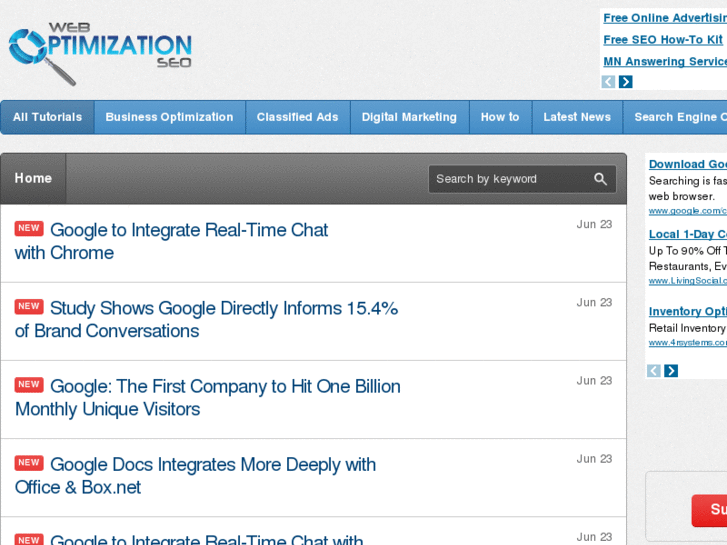Click NEW badge beside Real-Time Chat with Chrome
This screenshot has width=727, height=545.
(29, 228)
